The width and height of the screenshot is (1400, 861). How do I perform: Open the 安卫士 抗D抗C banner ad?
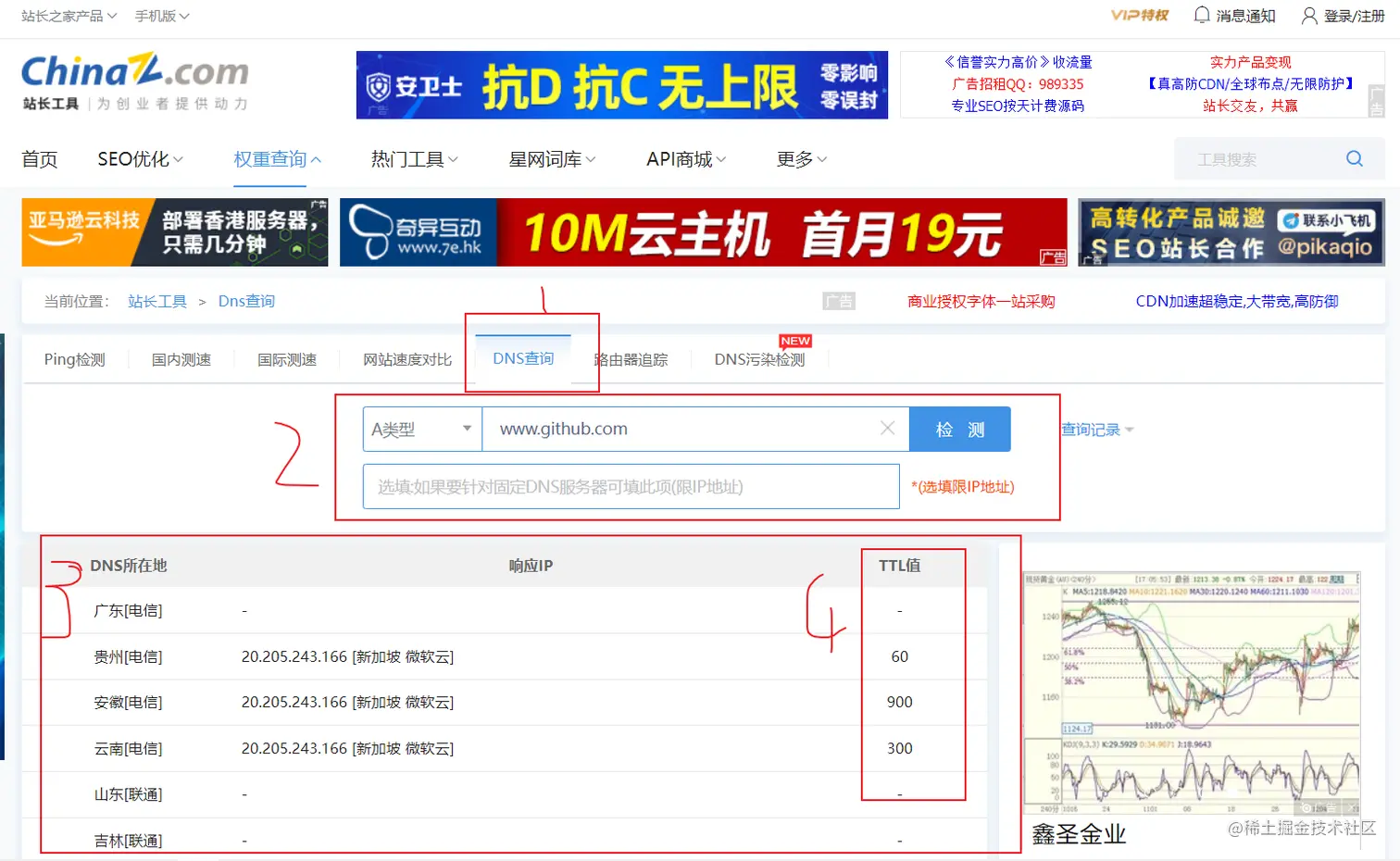click(x=622, y=85)
